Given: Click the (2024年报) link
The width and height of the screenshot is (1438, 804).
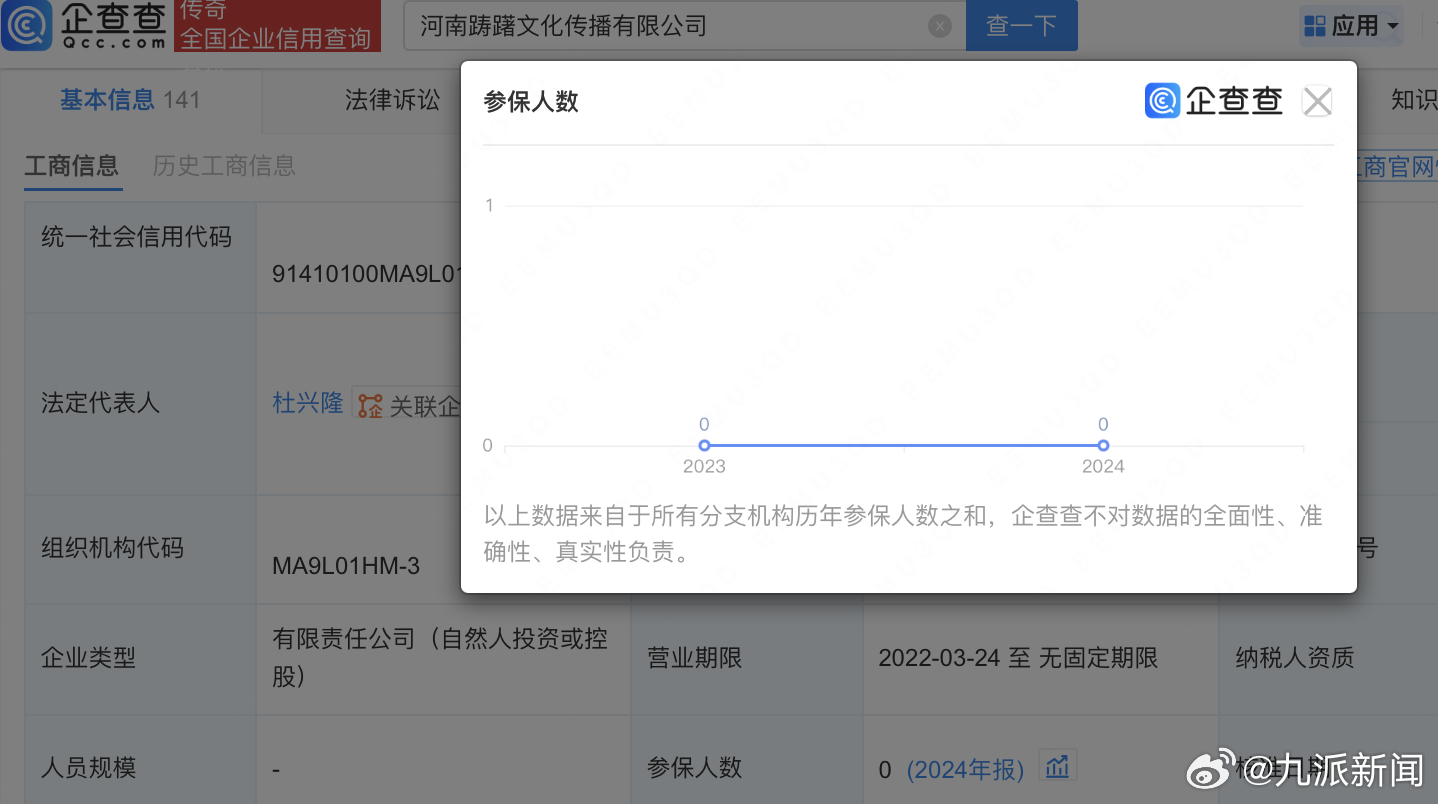Looking at the screenshot, I should click(965, 769).
